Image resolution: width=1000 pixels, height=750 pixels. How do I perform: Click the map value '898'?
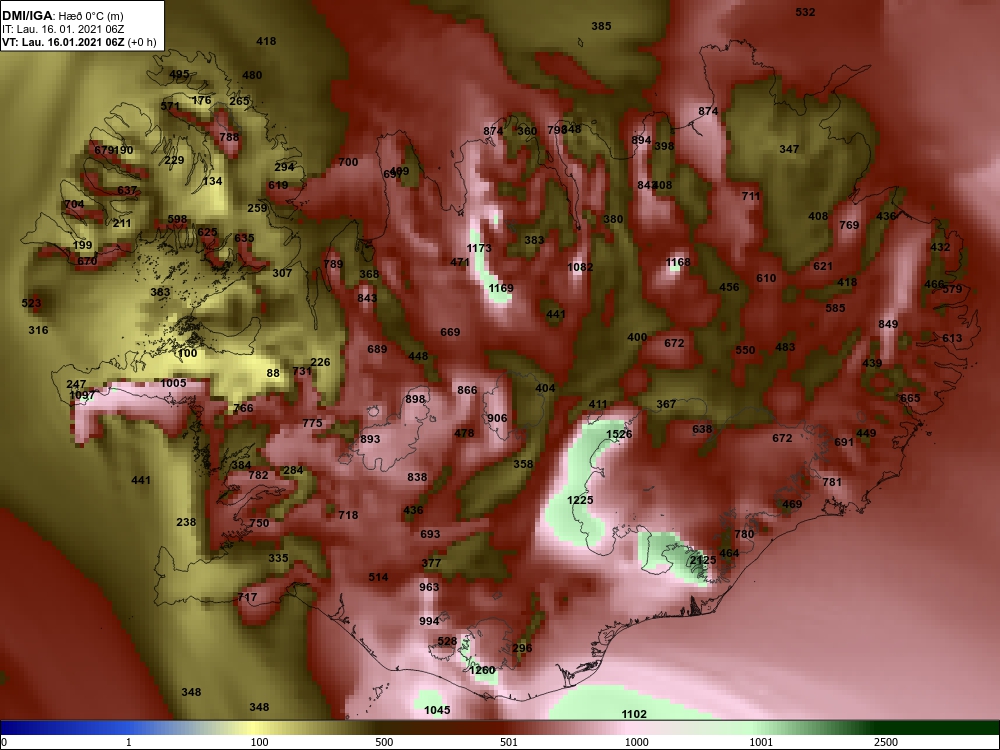pos(415,399)
